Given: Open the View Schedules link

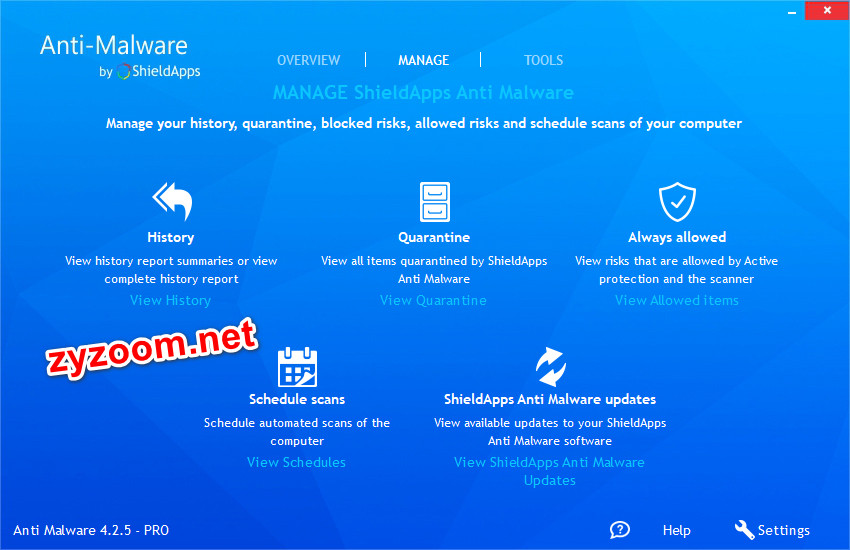Looking at the screenshot, I should tap(296, 462).
